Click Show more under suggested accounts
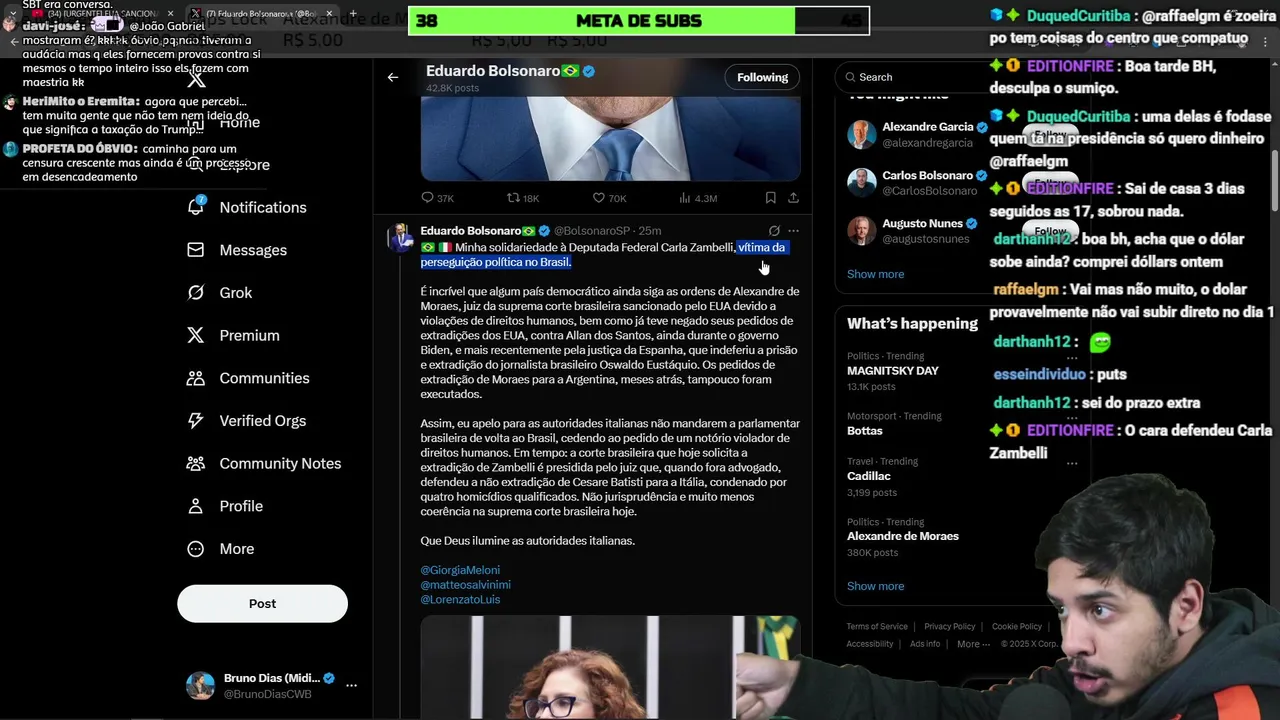Image resolution: width=1280 pixels, height=720 pixels. pyautogui.click(x=875, y=274)
